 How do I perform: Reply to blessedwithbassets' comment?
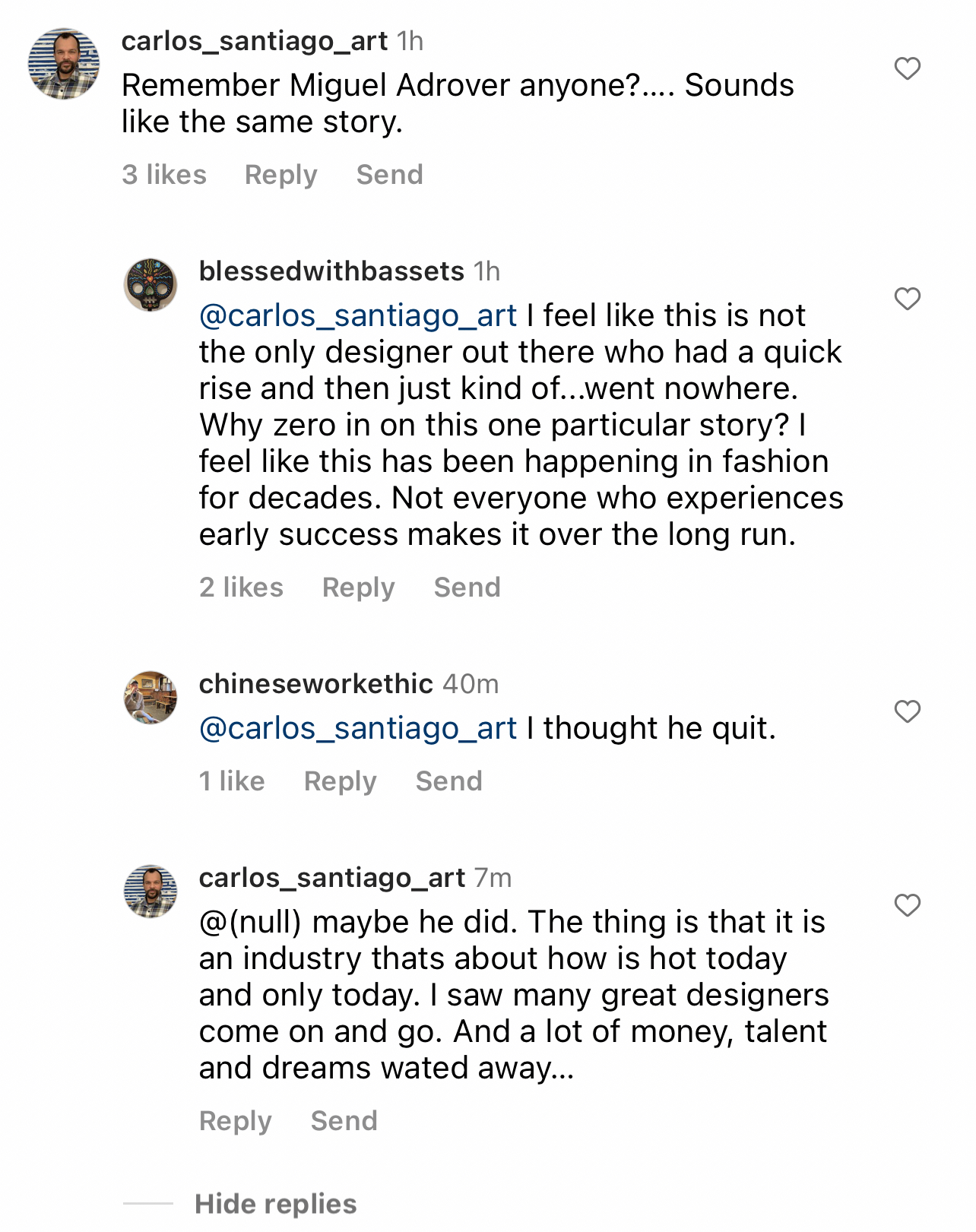358,587
